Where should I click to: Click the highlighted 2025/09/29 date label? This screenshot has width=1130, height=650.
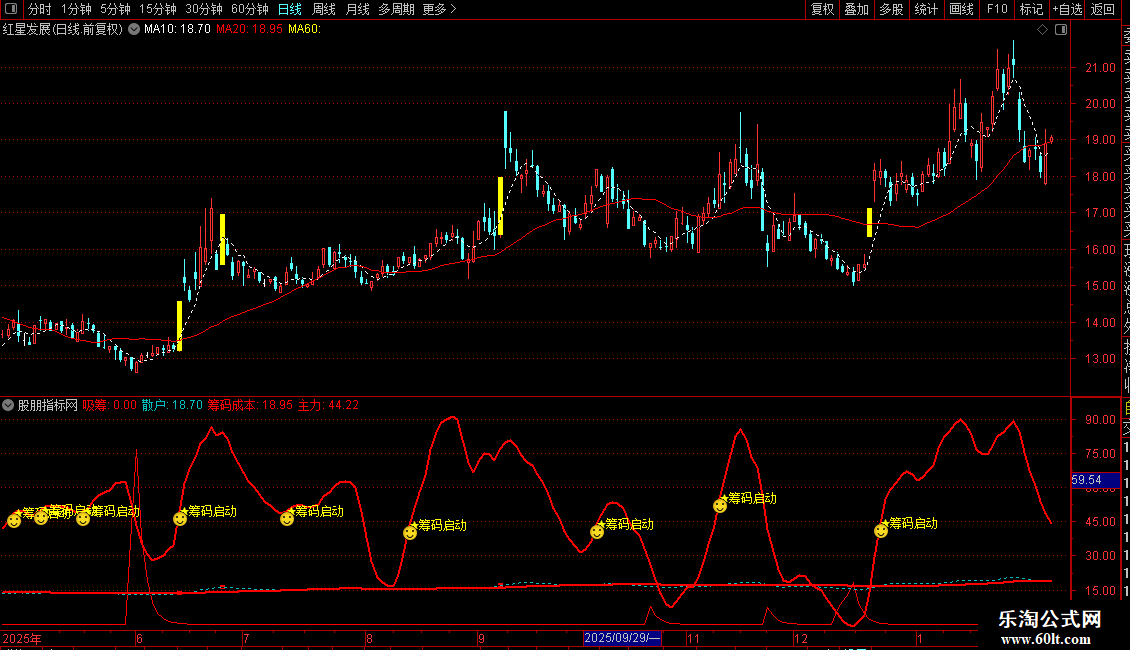(622, 638)
